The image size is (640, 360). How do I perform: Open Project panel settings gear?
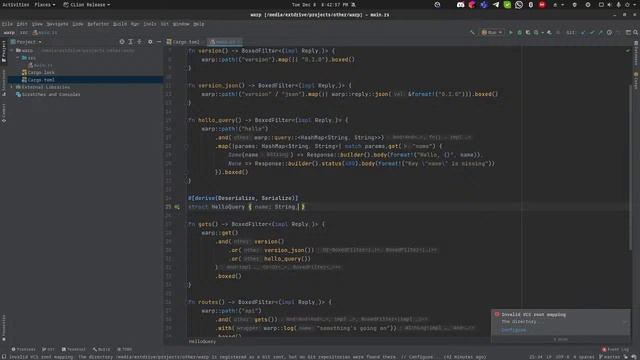tap(150, 42)
